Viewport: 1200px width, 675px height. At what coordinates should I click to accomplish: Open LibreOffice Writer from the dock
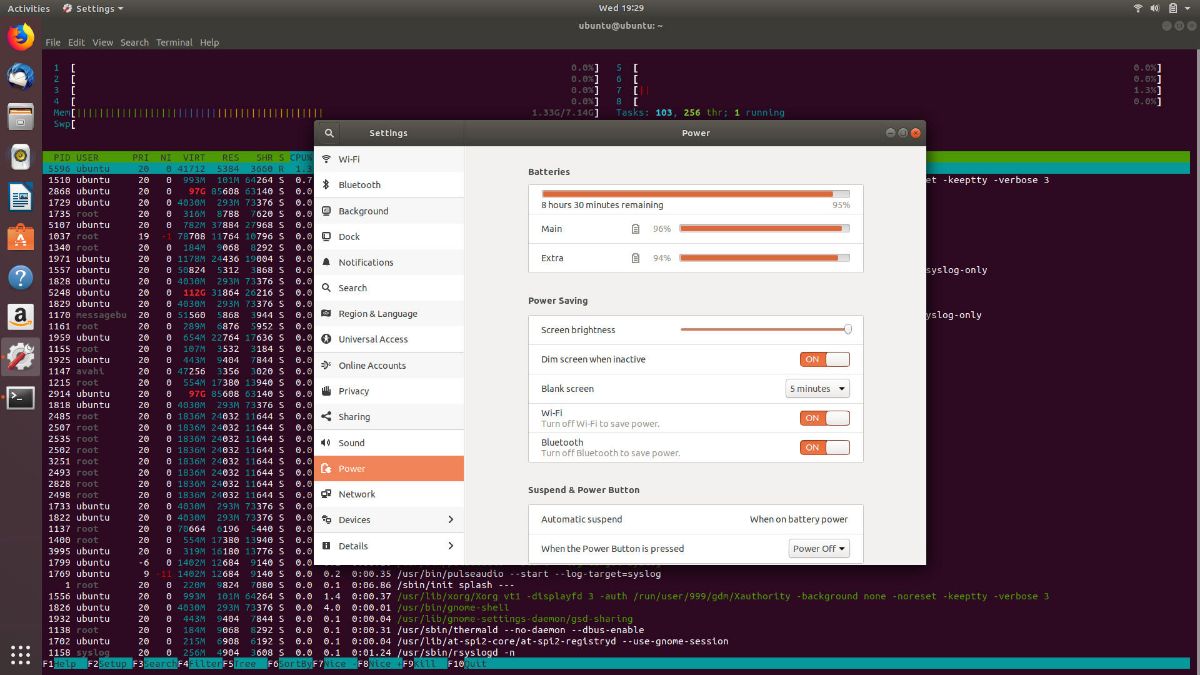20,197
